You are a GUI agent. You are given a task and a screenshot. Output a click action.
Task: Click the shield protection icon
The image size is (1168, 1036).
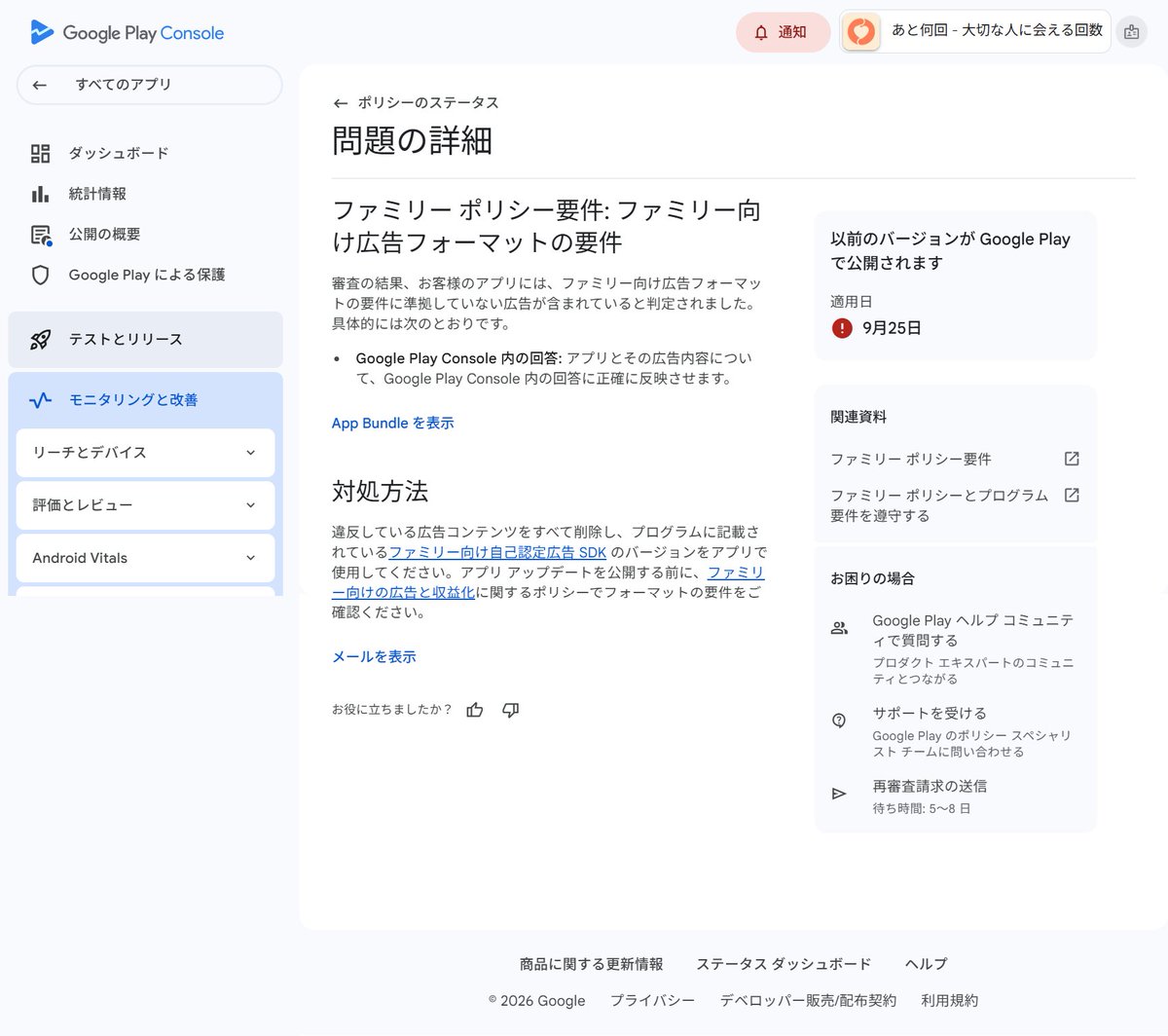[x=40, y=275]
